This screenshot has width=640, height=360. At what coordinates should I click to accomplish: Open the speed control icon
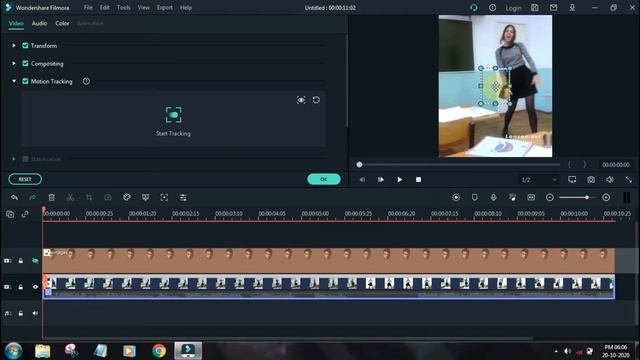[x=108, y=198]
